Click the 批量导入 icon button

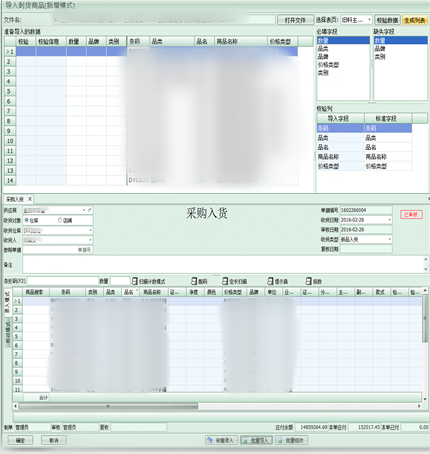pos(256,440)
